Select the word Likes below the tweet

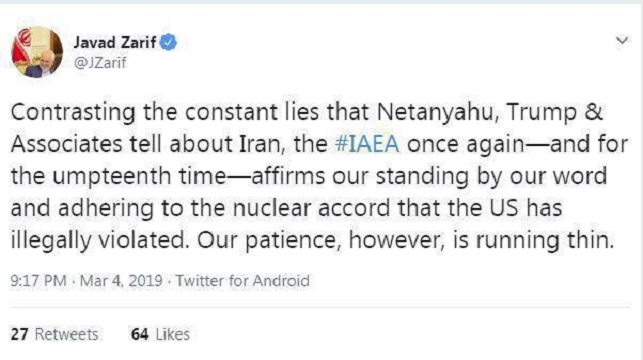click(173, 334)
